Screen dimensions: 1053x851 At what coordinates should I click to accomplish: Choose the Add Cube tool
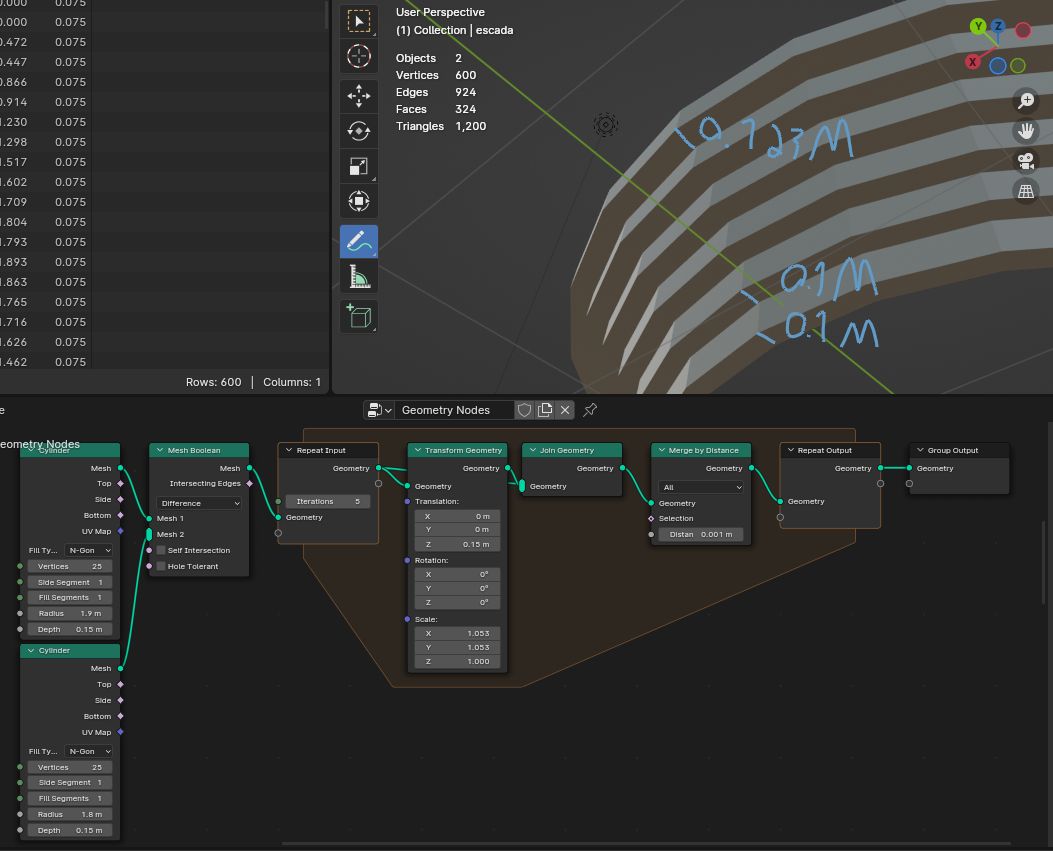pos(359,316)
